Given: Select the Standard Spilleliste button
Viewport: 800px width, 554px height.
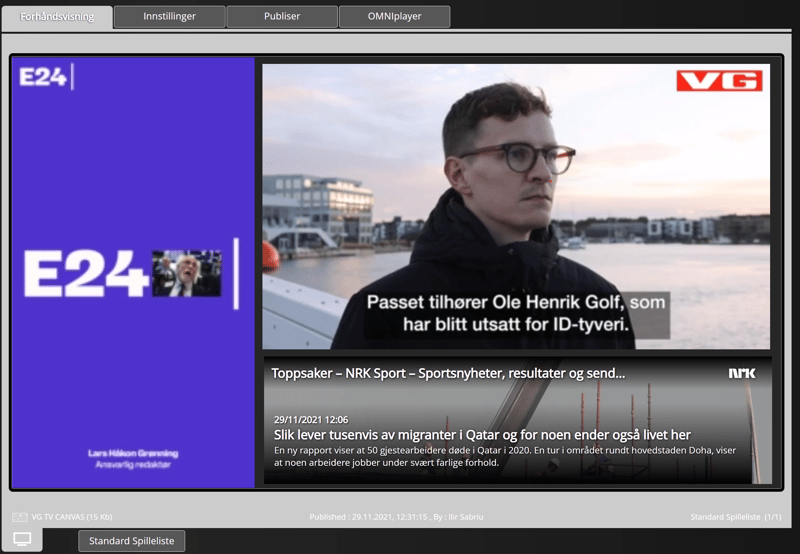Looking at the screenshot, I should click(132, 541).
